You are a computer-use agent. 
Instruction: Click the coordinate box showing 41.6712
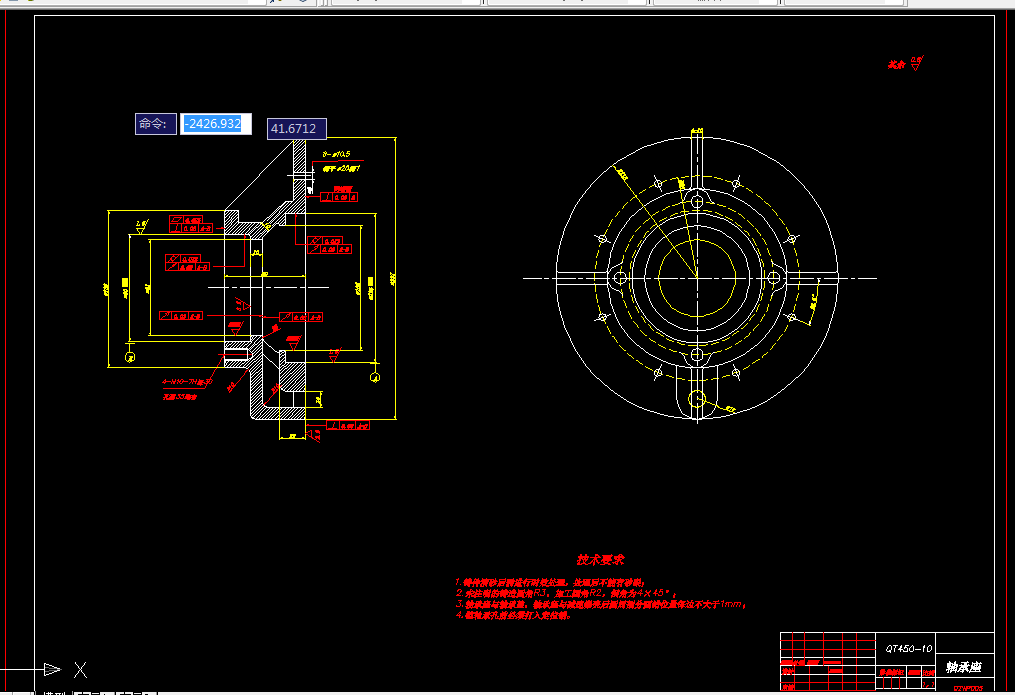[x=296, y=129]
